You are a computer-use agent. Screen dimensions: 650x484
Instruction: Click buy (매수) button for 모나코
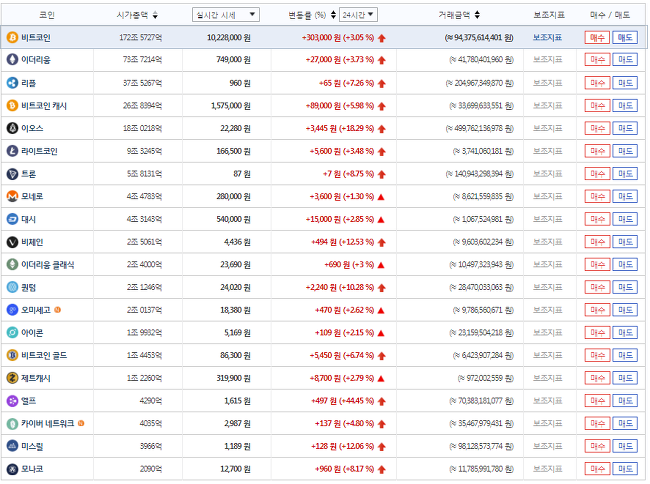click(x=597, y=469)
